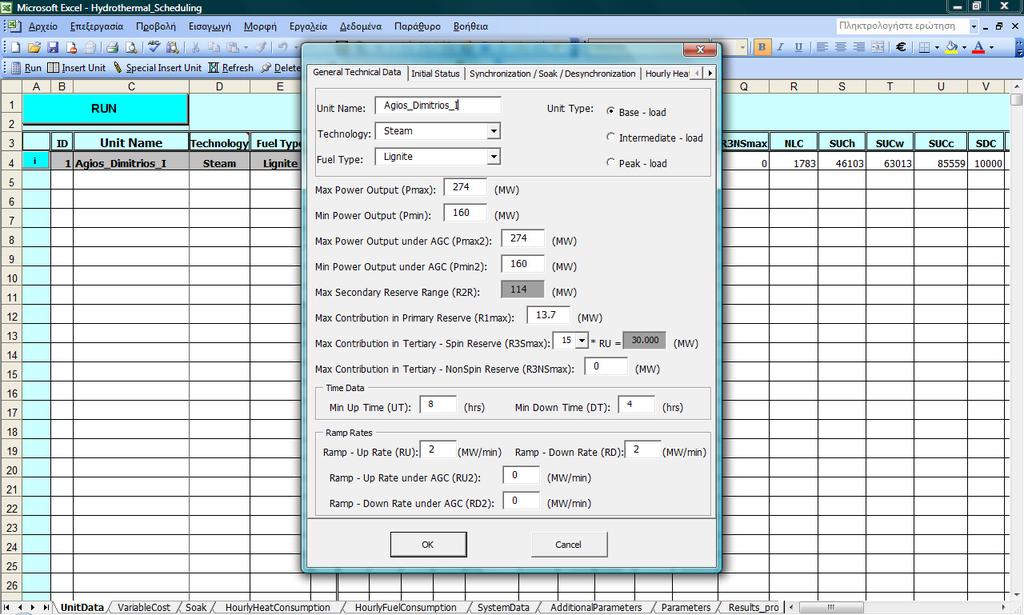Image resolution: width=1024 pixels, height=615 pixels.
Task: Align text left
Action: pos(822,47)
